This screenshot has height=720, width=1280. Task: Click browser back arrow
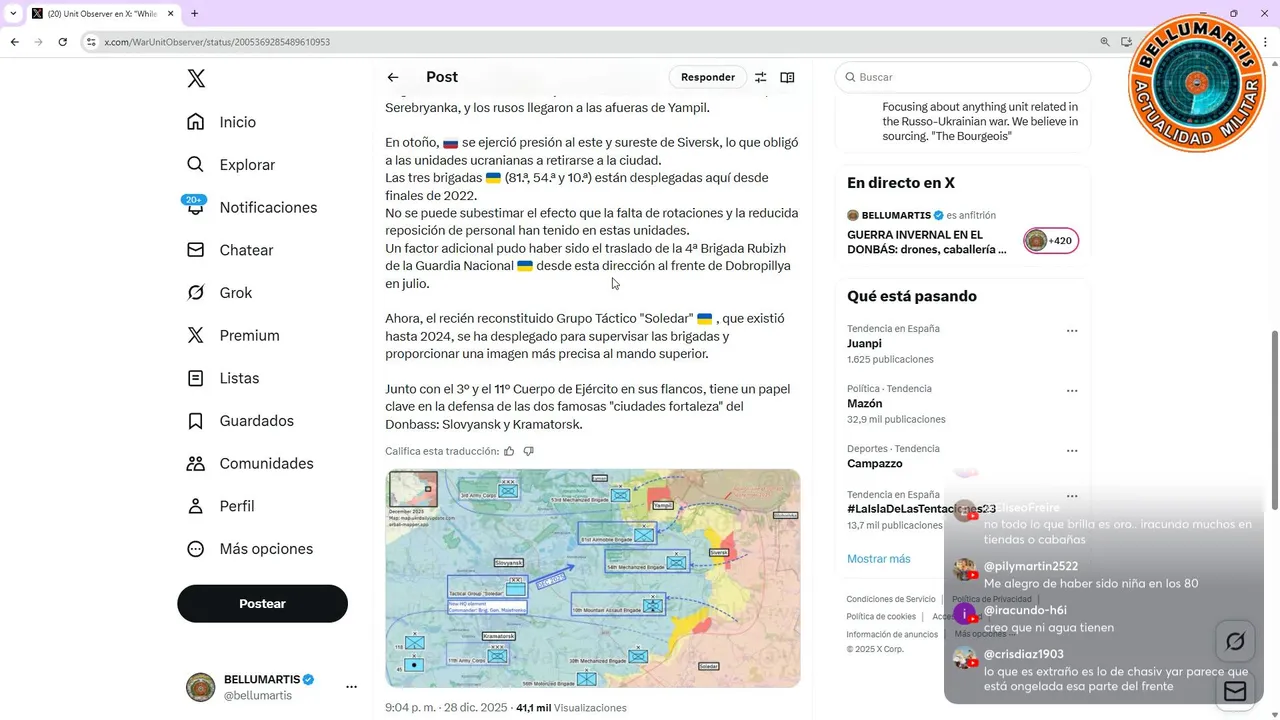[15, 42]
